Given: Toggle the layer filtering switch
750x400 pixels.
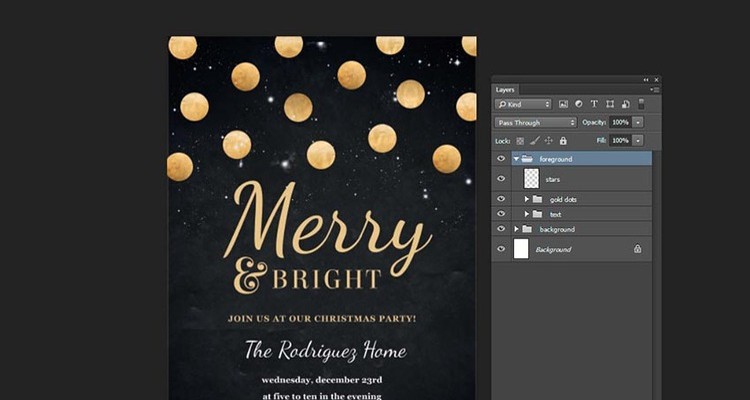Looking at the screenshot, I should click(x=641, y=104).
